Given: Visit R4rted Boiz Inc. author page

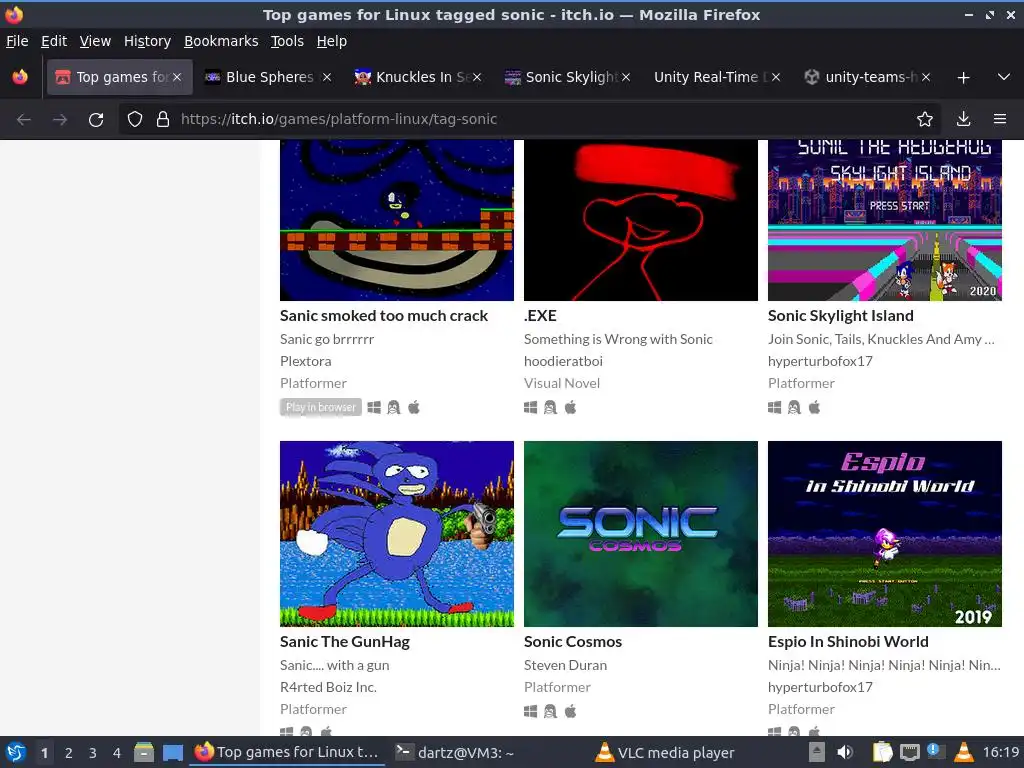Looking at the screenshot, I should (328, 687).
